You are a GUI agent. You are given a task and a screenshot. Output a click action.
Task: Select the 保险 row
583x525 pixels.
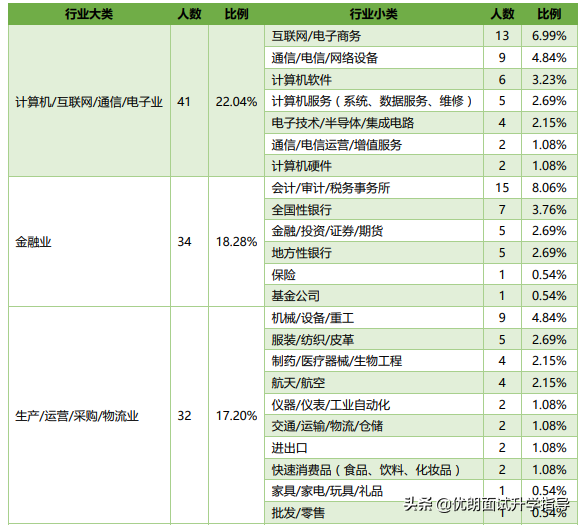click(421, 274)
